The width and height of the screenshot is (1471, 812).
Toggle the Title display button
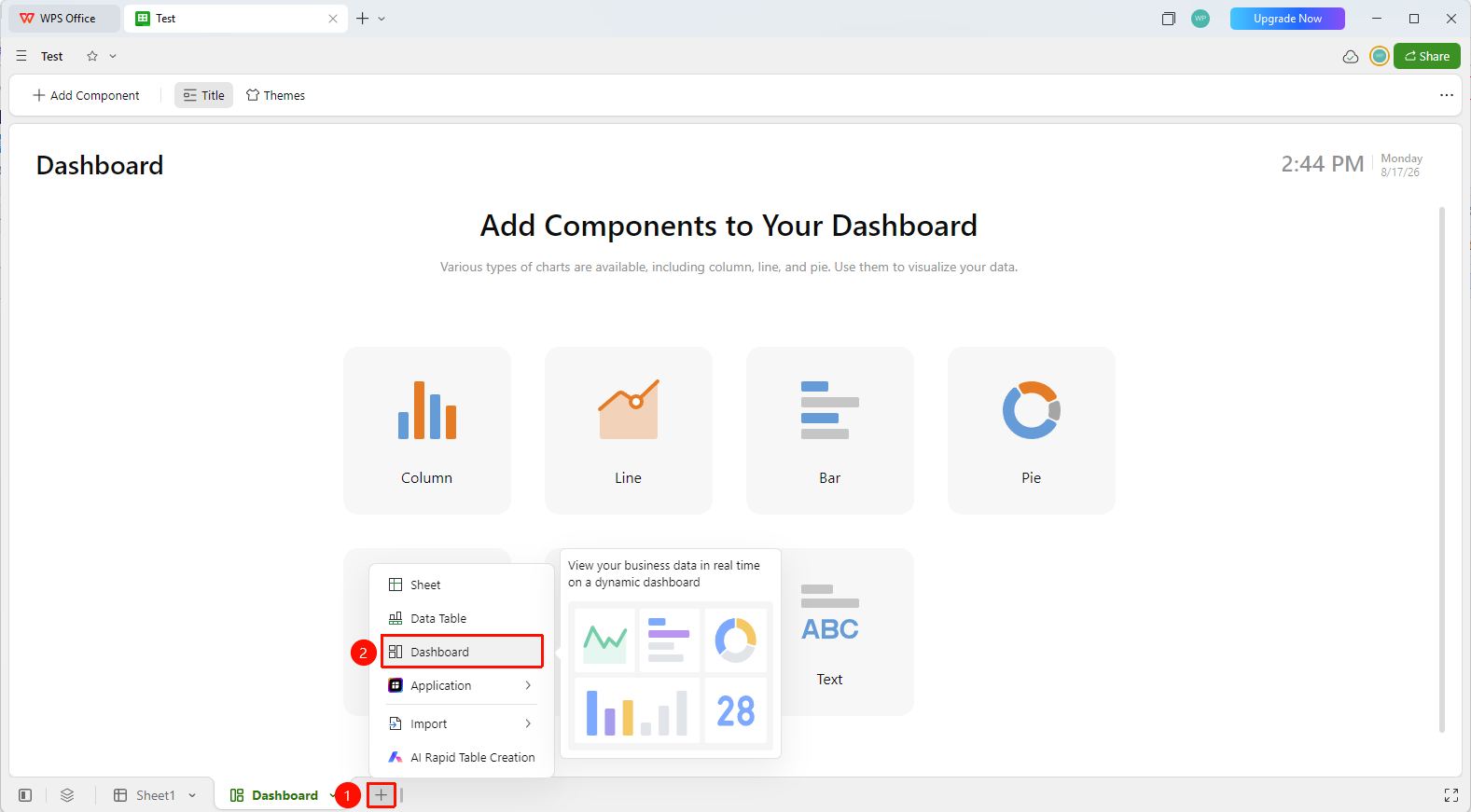click(203, 95)
